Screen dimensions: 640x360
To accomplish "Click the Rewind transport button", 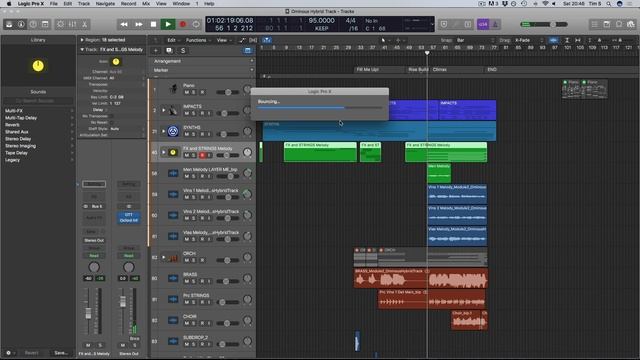I will tap(124, 24).
